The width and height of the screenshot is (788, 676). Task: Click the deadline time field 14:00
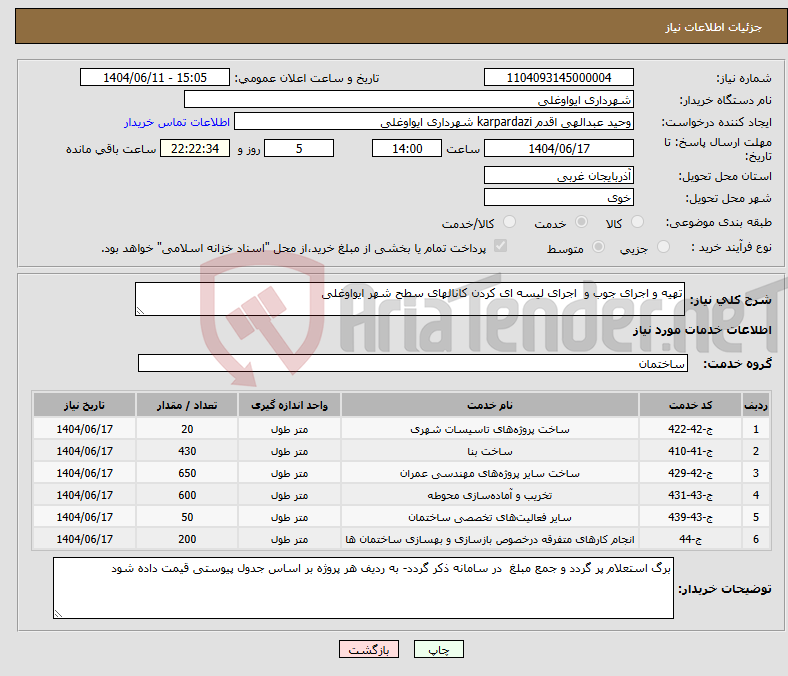click(x=407, y=148)
